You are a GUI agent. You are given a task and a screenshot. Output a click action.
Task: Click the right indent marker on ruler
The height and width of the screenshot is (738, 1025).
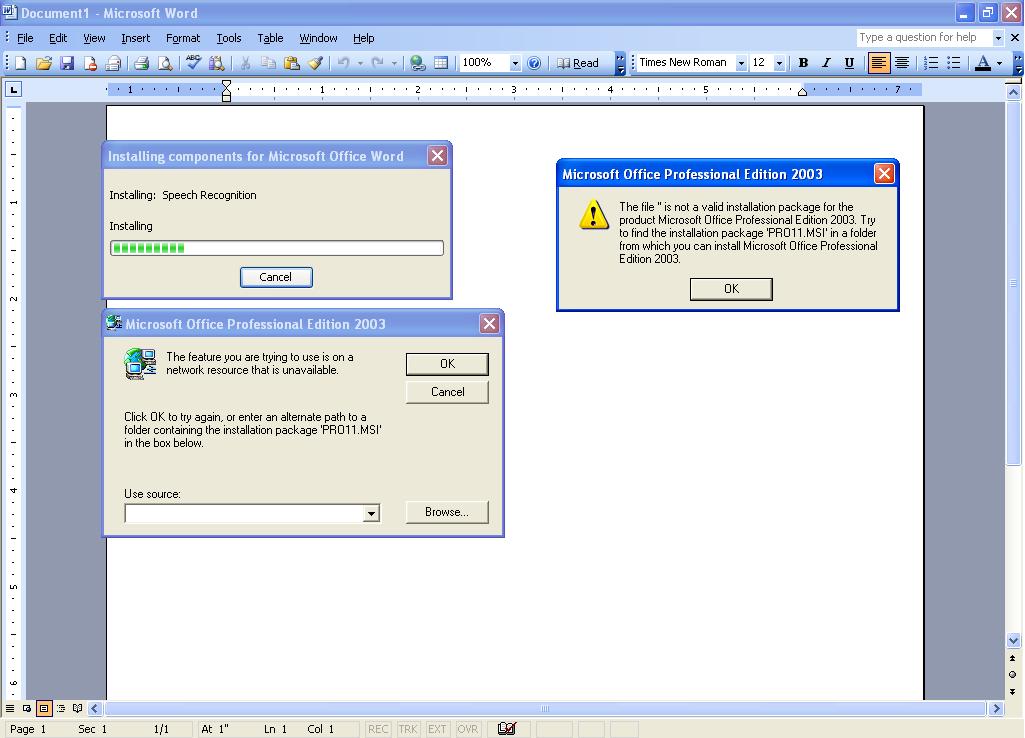pos(802,92)
